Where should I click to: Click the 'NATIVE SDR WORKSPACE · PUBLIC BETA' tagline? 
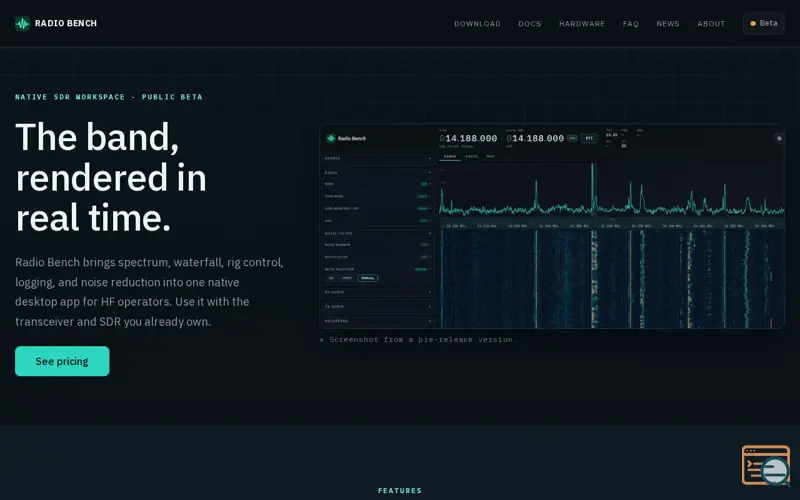pos(109,97)
